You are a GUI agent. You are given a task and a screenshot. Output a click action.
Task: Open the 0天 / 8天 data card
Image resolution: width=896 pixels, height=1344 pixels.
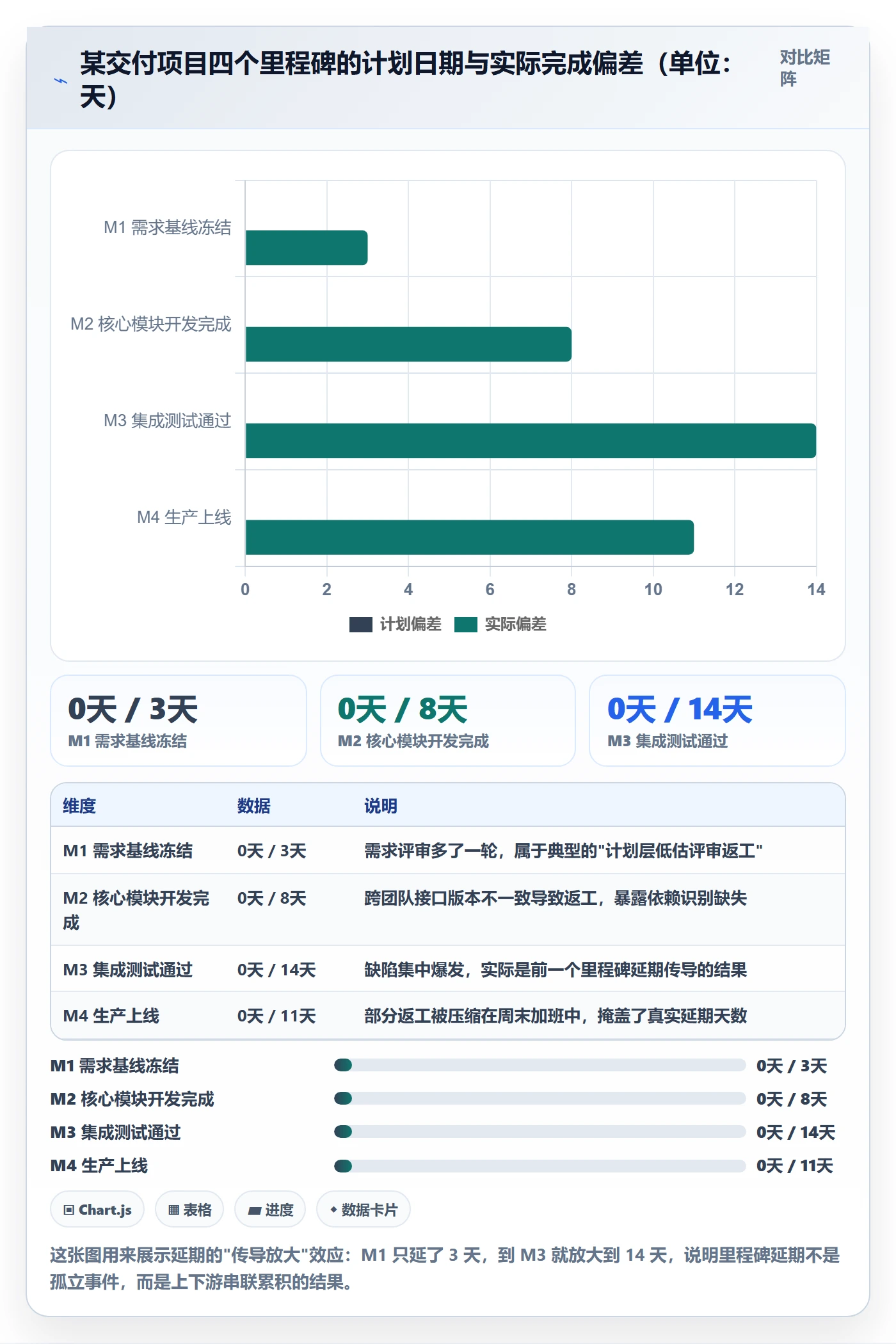pyautogui.click(x=448, y=721)
